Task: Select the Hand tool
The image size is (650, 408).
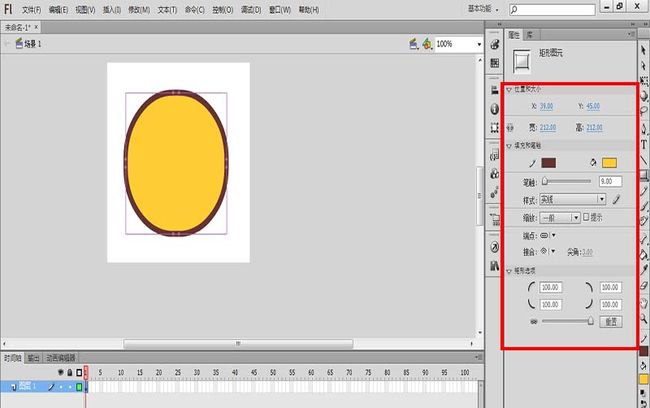Action: tap(644, 303)
